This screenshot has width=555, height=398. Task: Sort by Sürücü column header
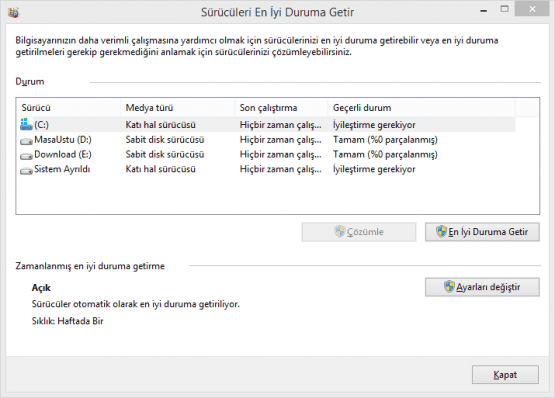(68, 108)
